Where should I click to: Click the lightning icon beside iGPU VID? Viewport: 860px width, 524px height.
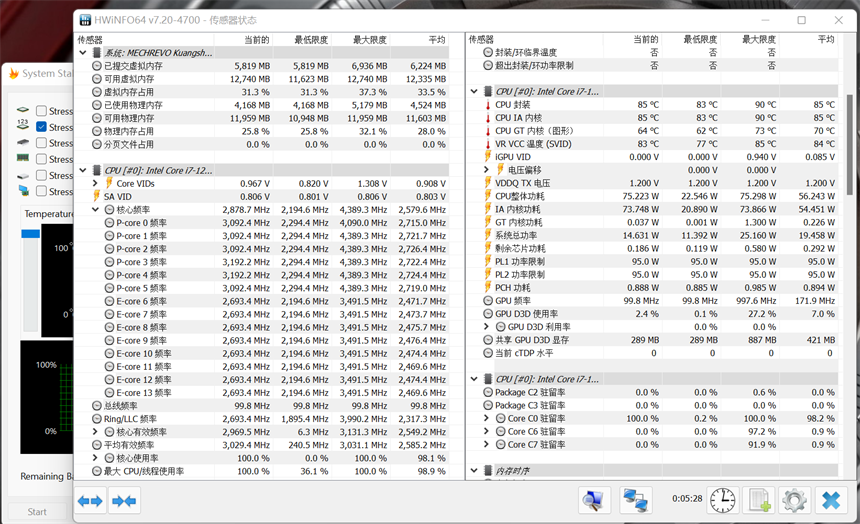(488, 157)
